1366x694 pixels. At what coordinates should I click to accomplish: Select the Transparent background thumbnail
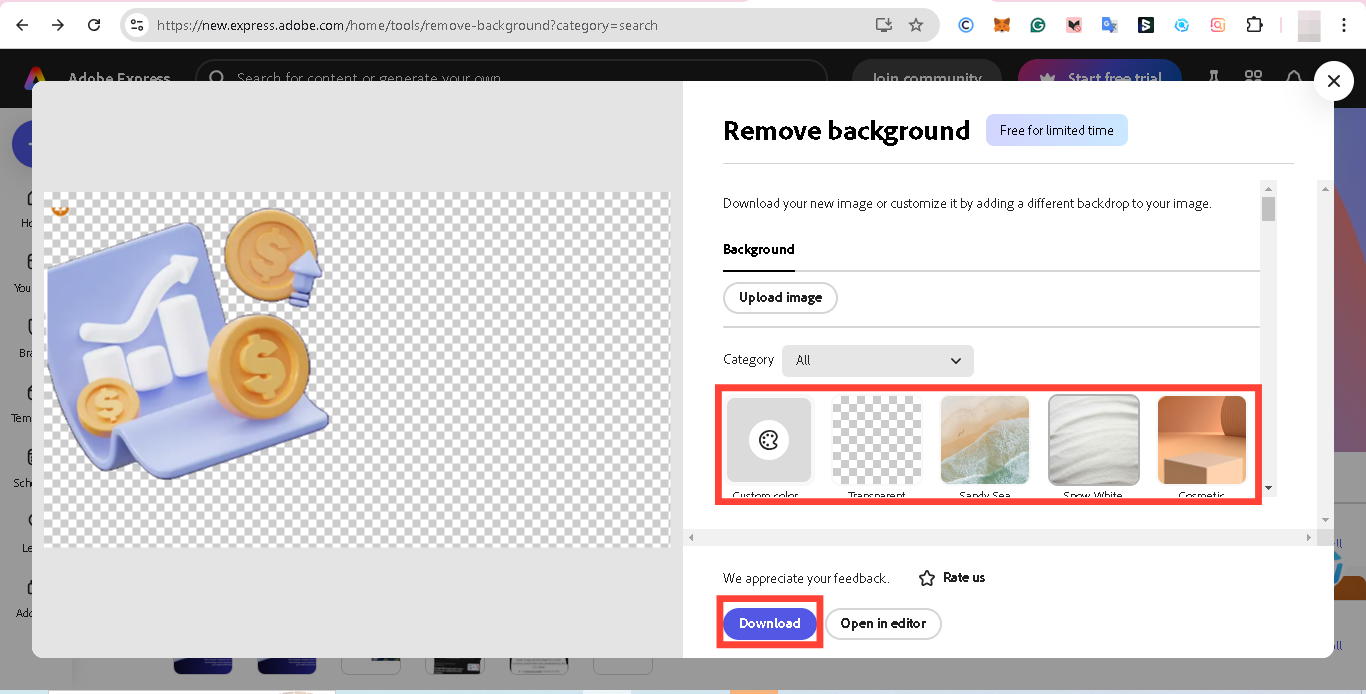tap(877, 440)
